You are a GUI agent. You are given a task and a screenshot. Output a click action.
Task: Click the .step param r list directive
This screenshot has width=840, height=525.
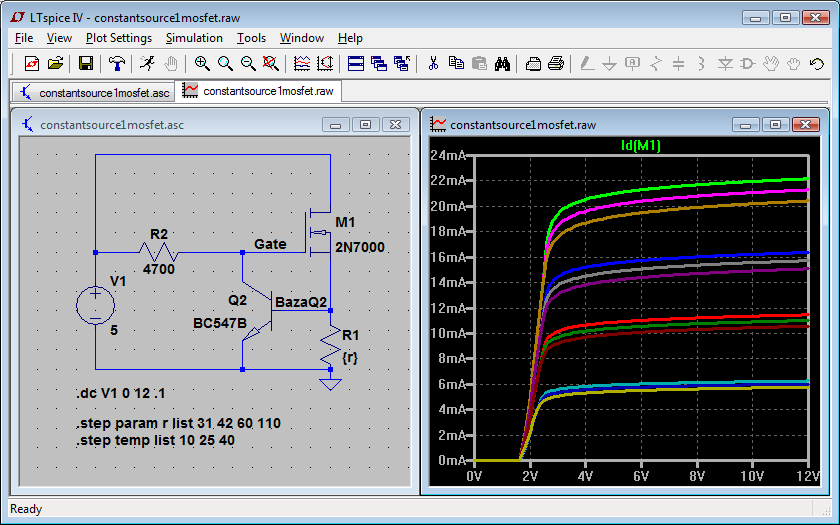178,423
